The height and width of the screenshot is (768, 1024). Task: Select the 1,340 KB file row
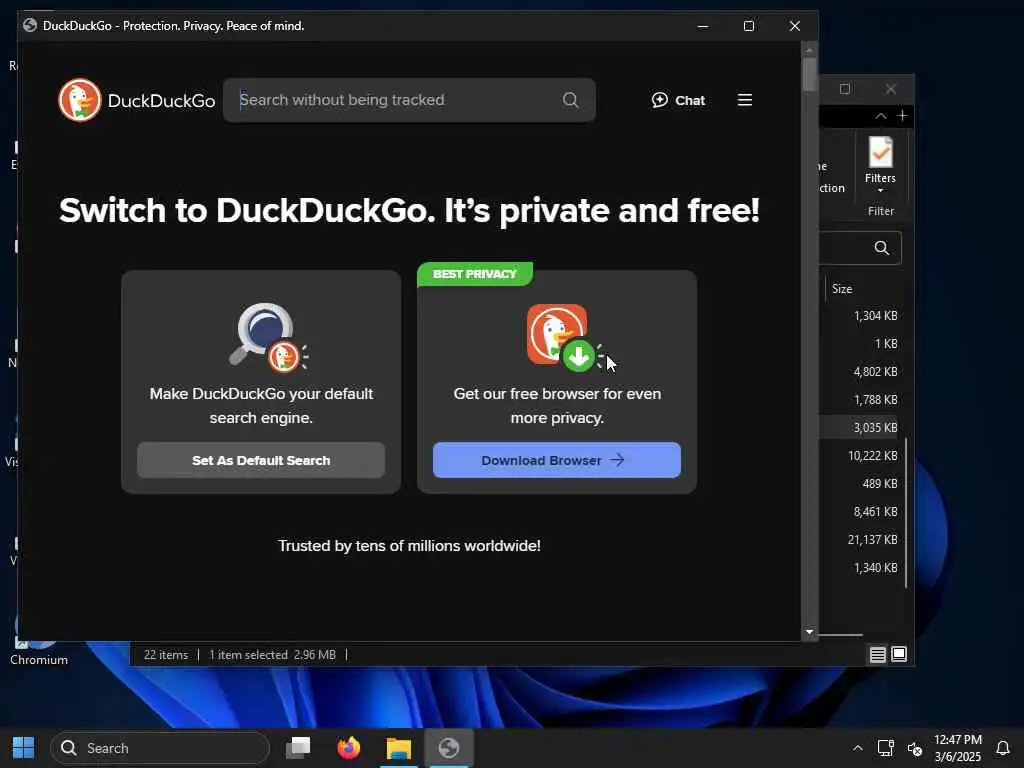859,568
